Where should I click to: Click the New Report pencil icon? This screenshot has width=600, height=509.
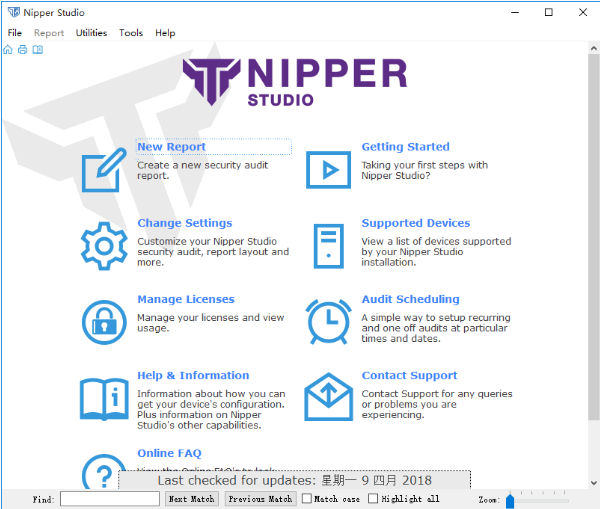[x=104, y=169]
